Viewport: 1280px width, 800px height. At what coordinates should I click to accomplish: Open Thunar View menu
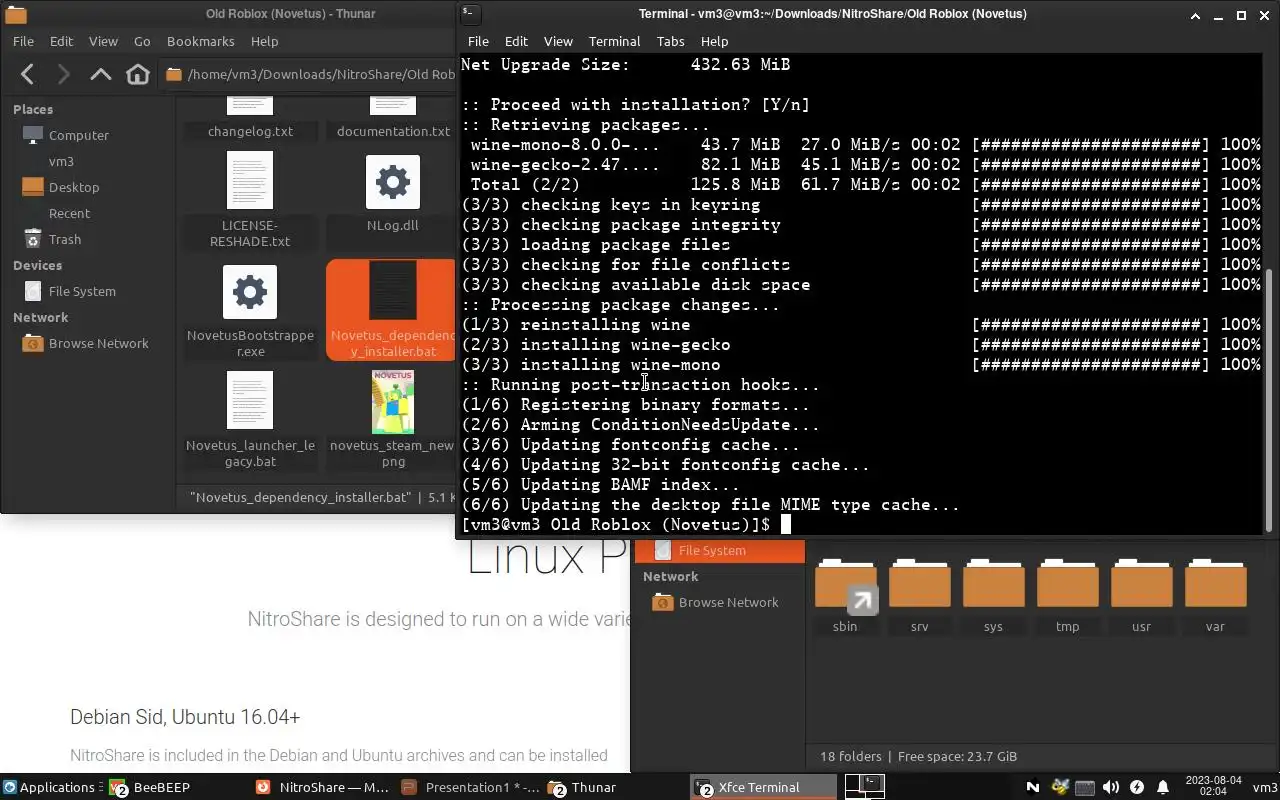coord(103,41)
